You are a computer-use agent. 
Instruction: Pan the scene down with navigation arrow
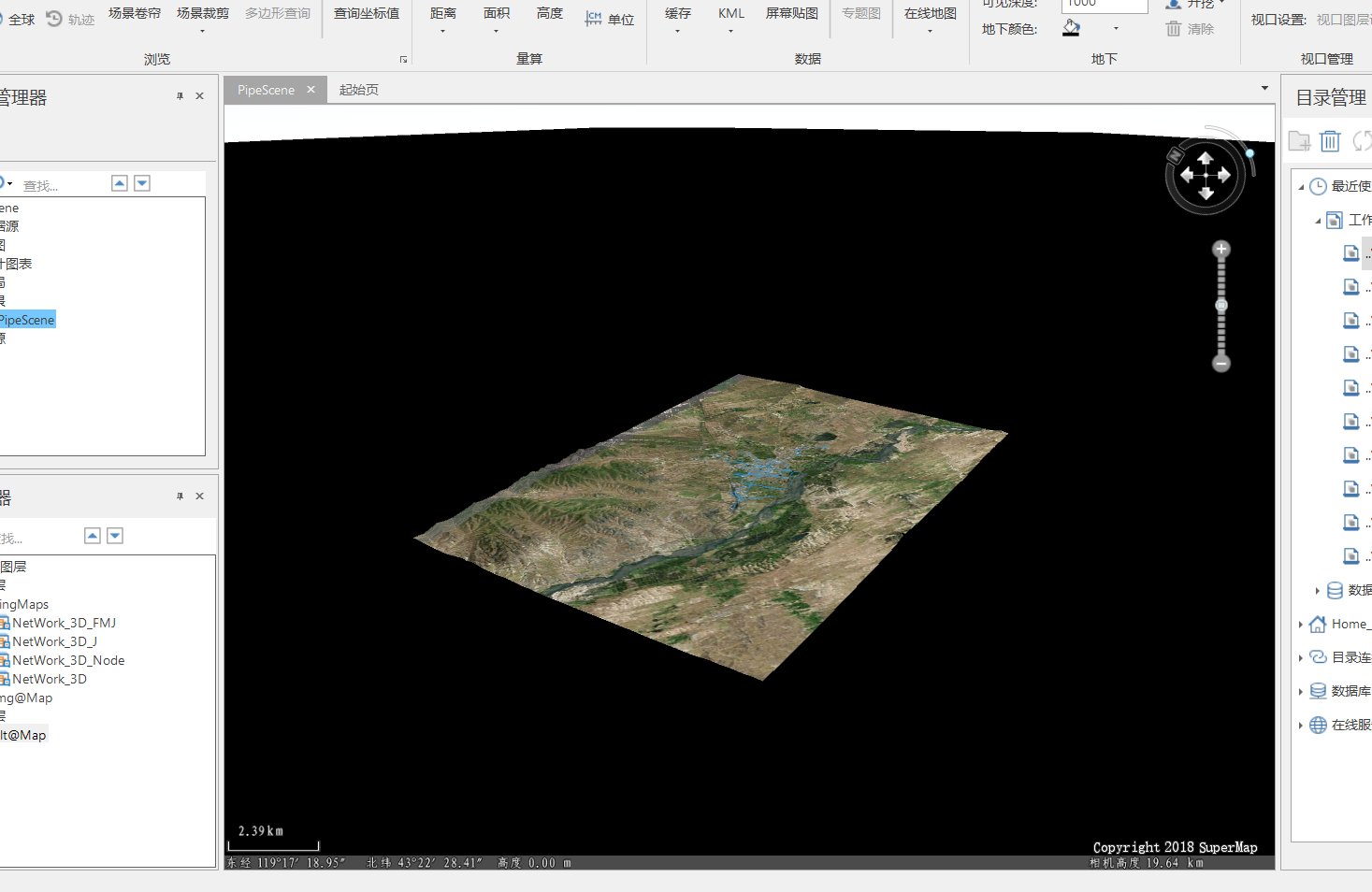[1206, 194]
